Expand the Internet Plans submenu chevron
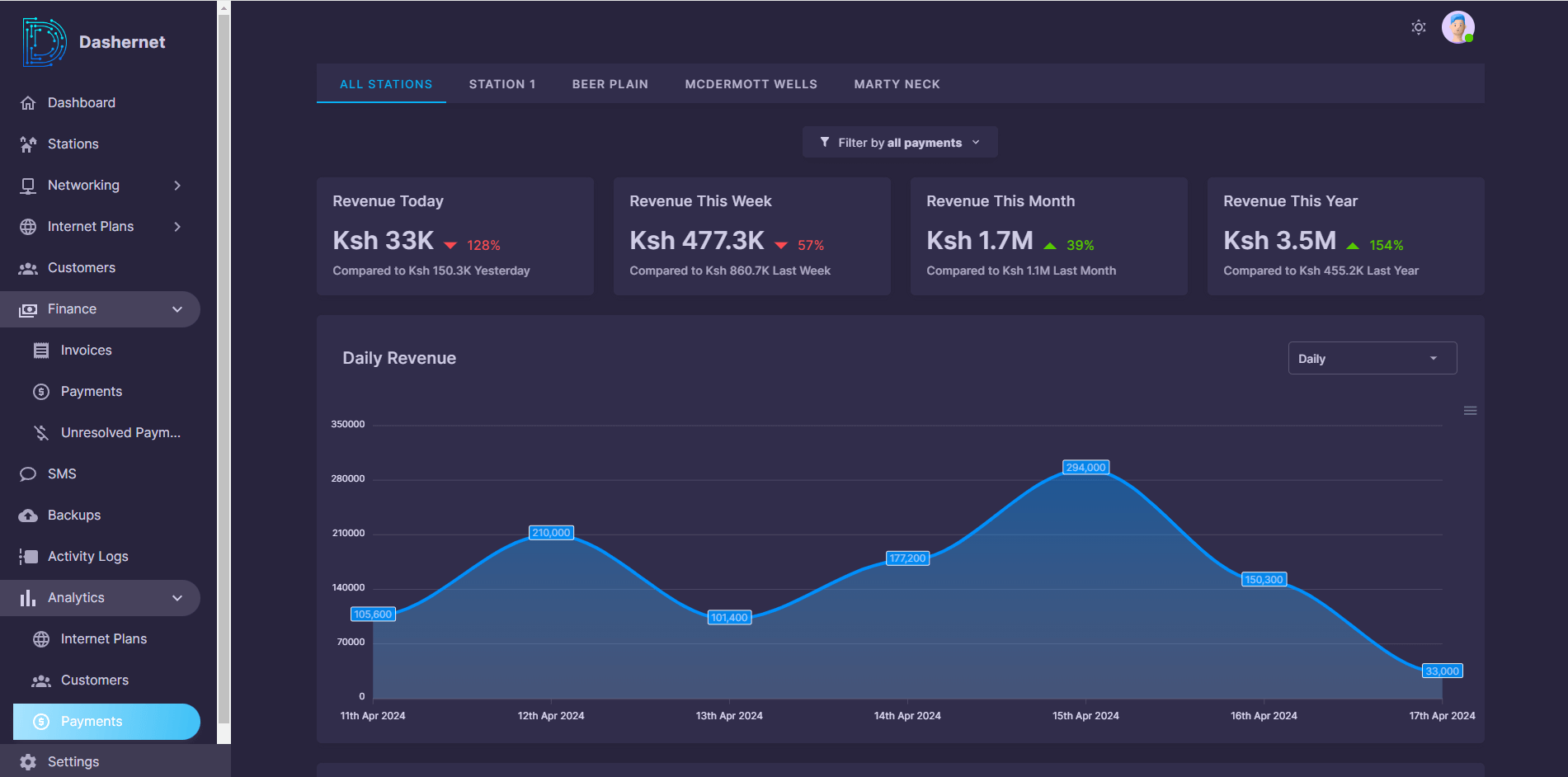 coord(177,227)
